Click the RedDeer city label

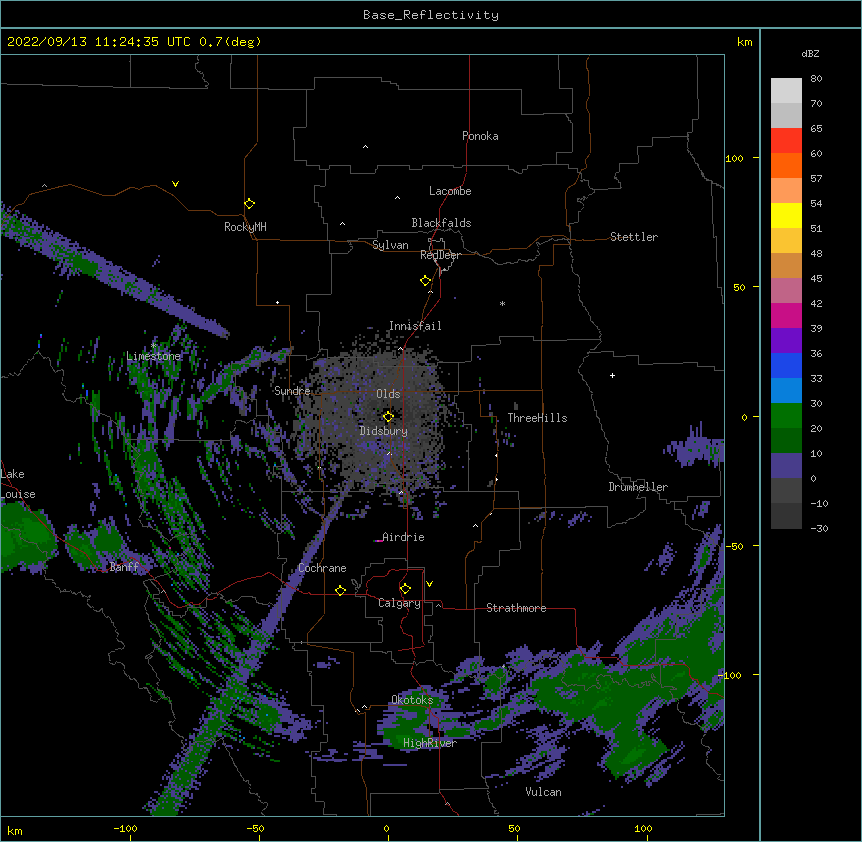[x=440, y=255]
